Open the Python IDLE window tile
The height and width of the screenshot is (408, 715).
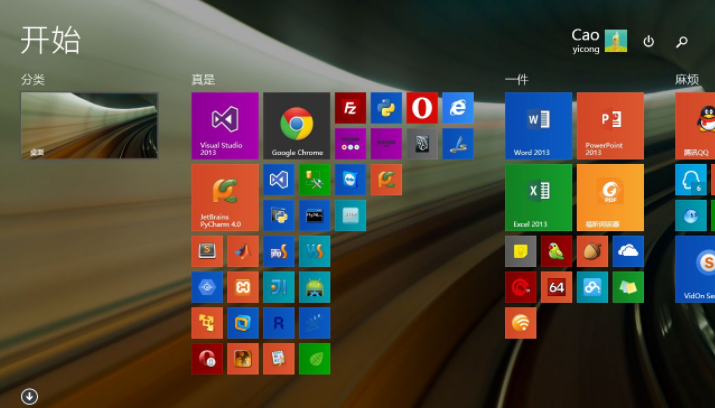pos(279,215)
